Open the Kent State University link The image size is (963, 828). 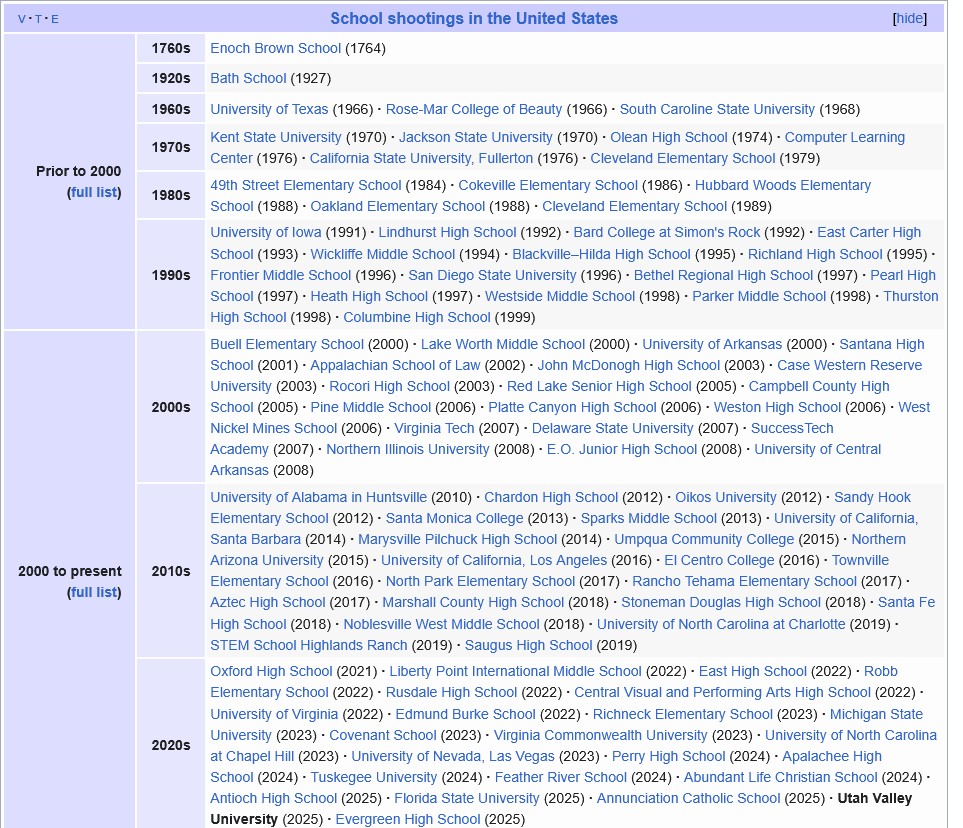point(275,137)
